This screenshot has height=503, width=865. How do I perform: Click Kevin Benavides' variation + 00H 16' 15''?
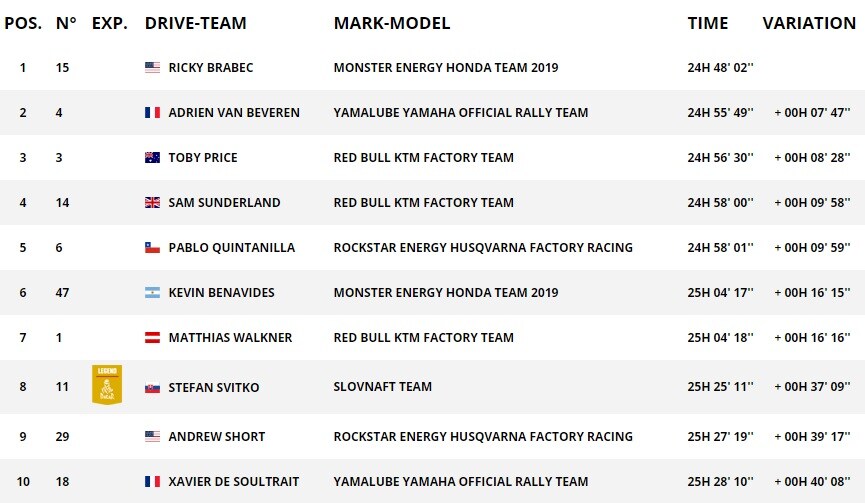pyautogui.click(x=812, y=293)
